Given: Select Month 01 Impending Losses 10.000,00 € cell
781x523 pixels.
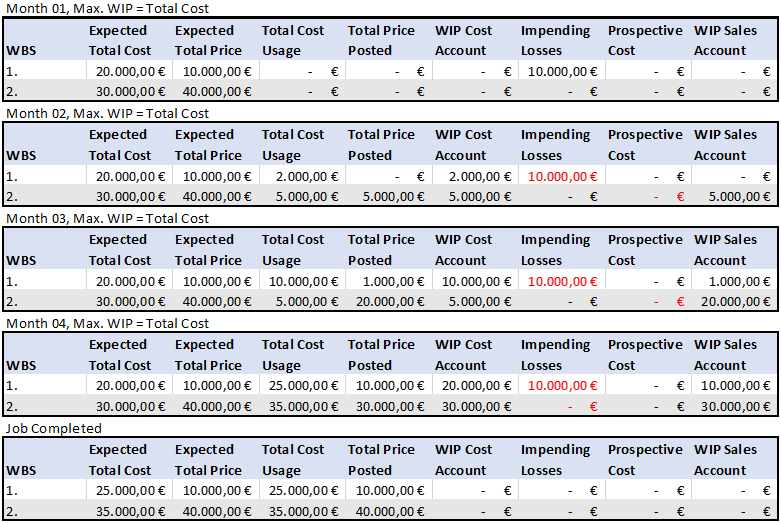Looking at the screenshot, I should point(559,71).
